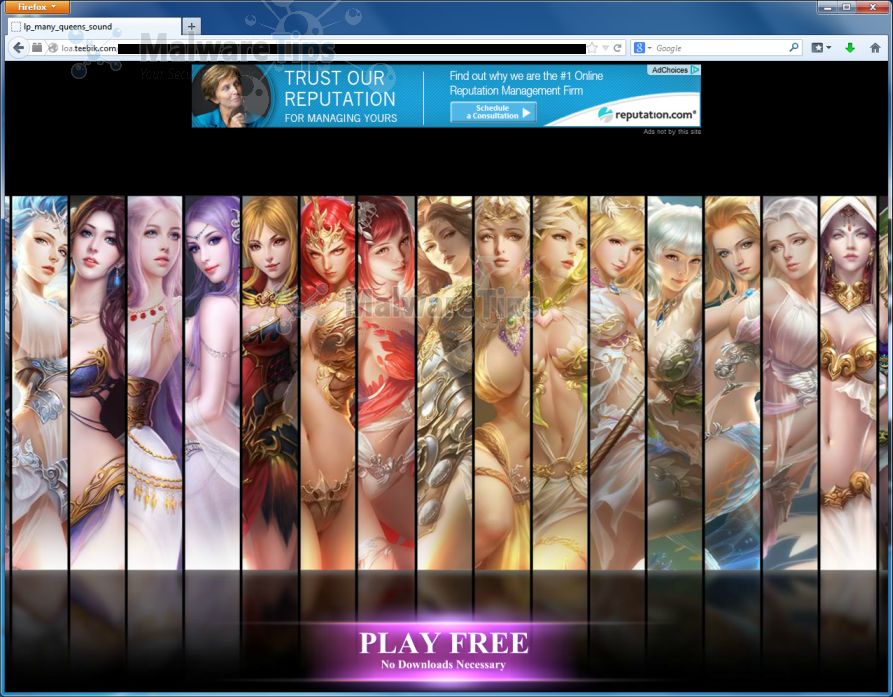This screenshot has width=893, height=697.
Task: Click the 'Ads not by this site' text
Action: click(x=672, y=132)
